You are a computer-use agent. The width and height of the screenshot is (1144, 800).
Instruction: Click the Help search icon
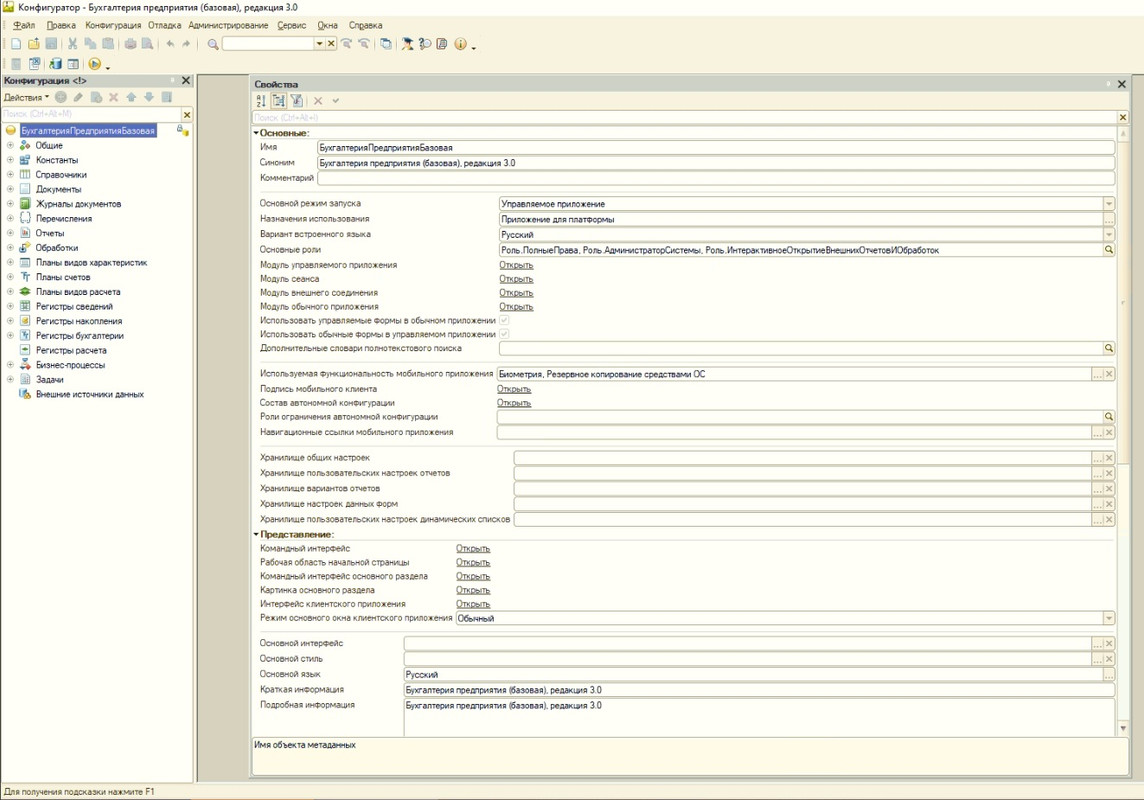click(425, 44)
